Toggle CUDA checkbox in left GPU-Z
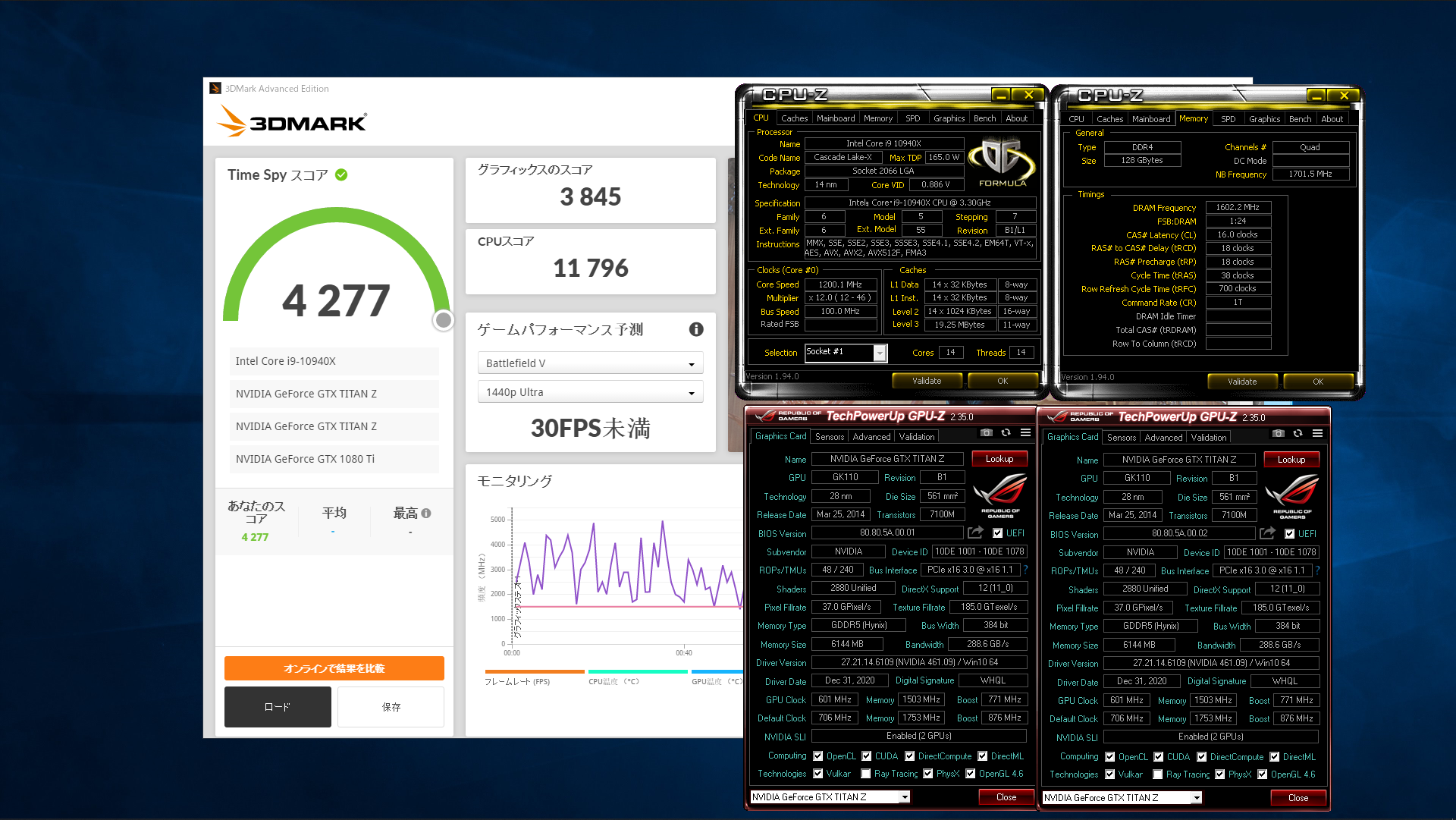1456x820 pixels. (866, 756)
